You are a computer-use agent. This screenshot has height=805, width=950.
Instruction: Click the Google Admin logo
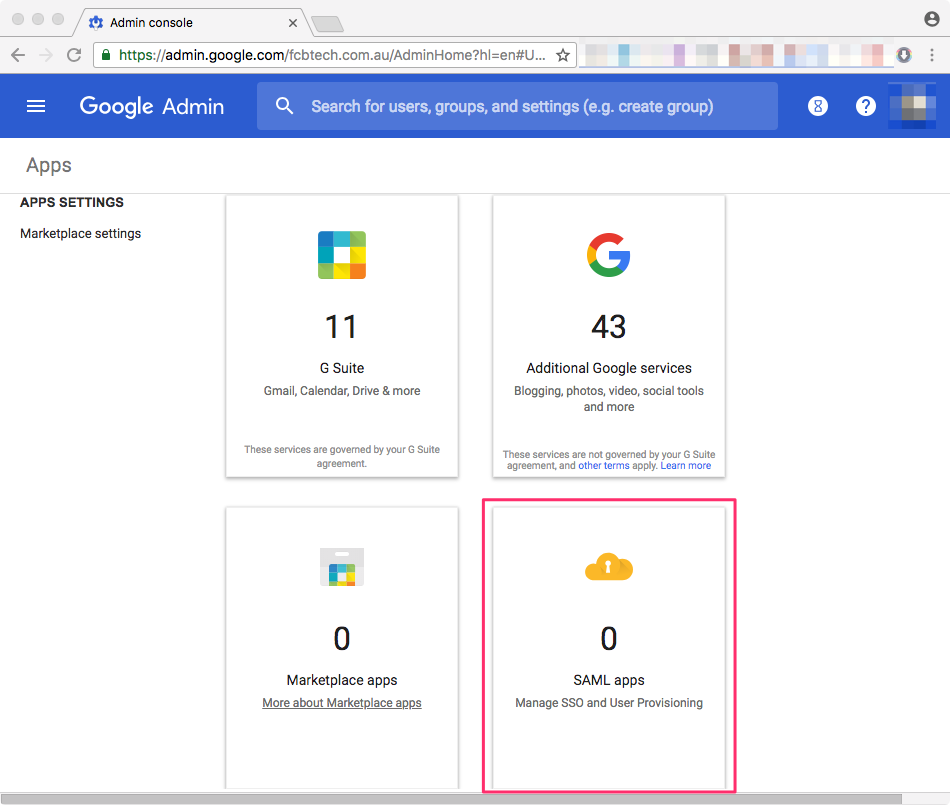click(151, 107)
